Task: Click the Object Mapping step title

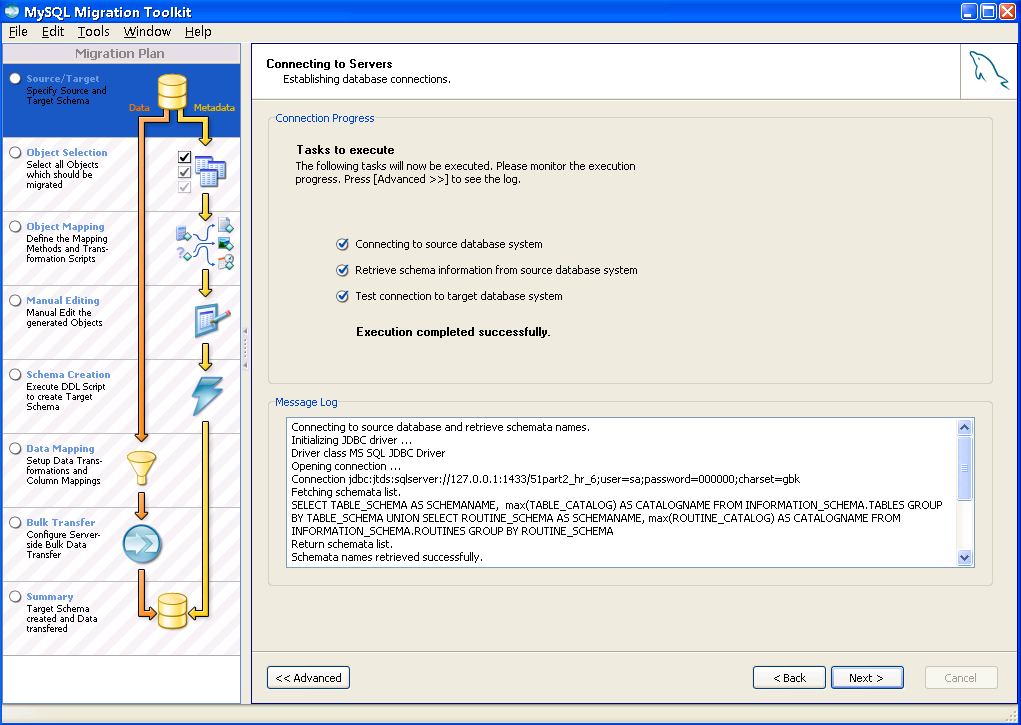Action: point(65,227)
